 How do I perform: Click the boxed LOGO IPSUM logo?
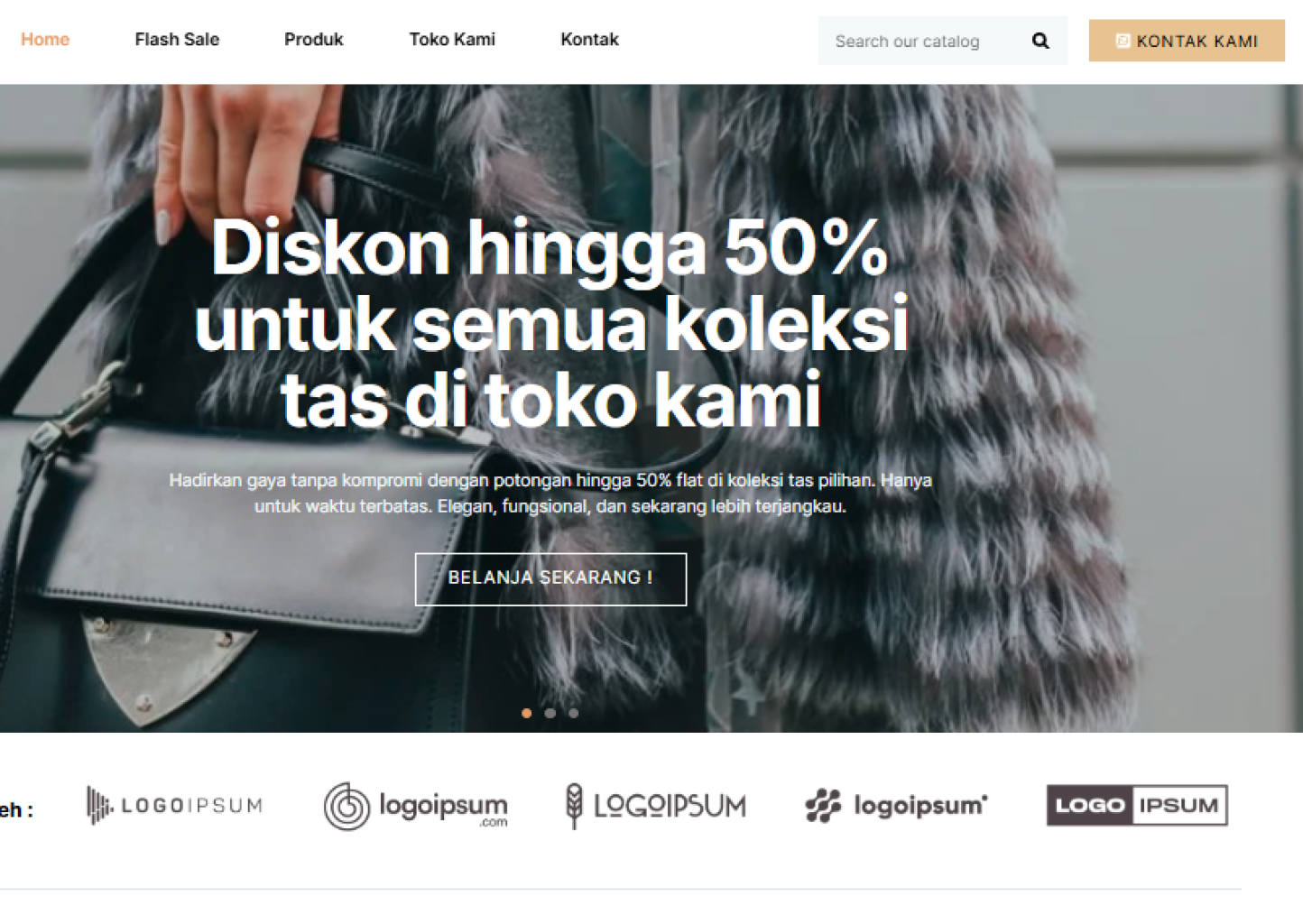1137,805
